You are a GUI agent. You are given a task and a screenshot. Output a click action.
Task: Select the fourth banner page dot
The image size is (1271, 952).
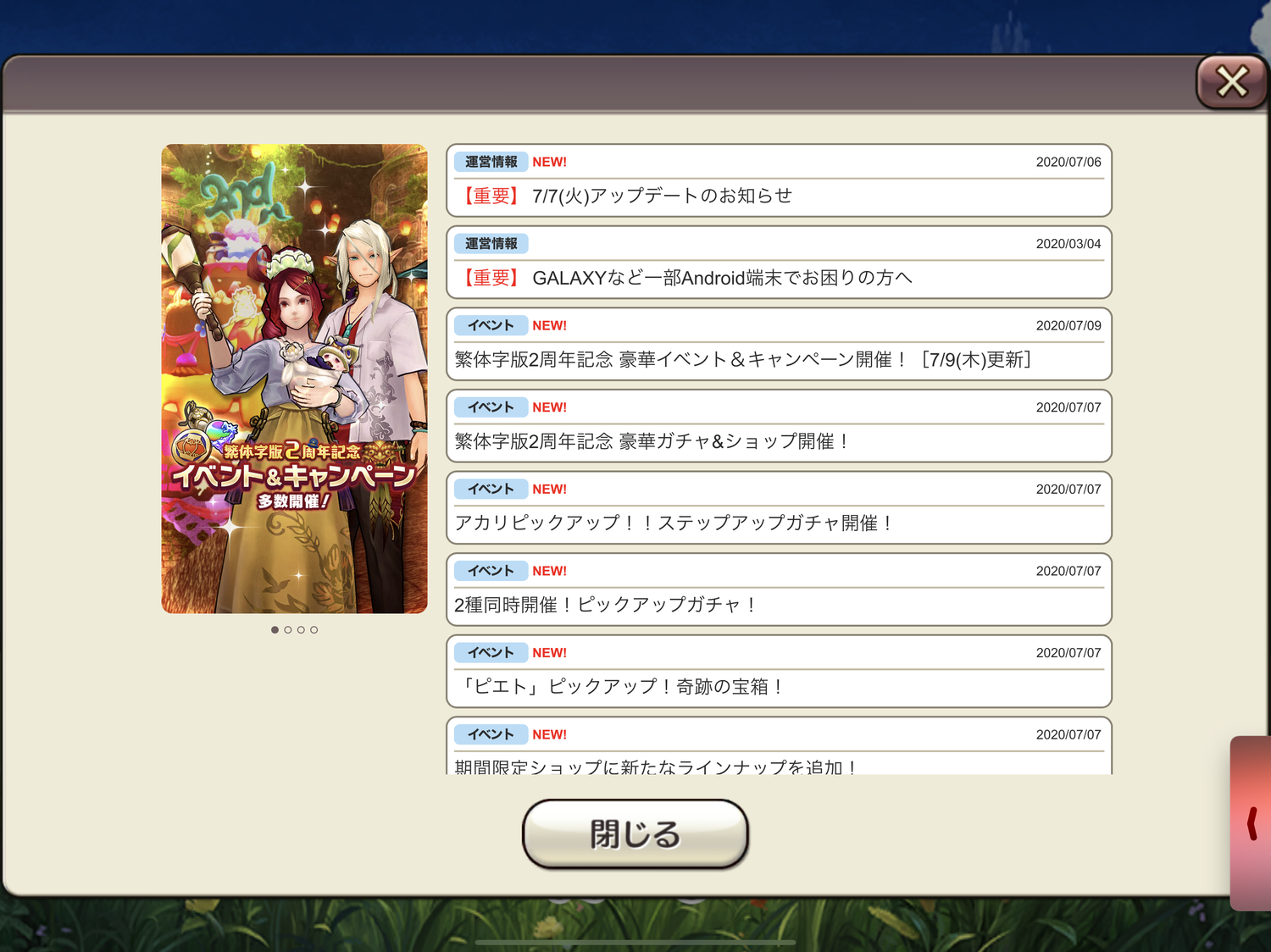tap(314, 630)
